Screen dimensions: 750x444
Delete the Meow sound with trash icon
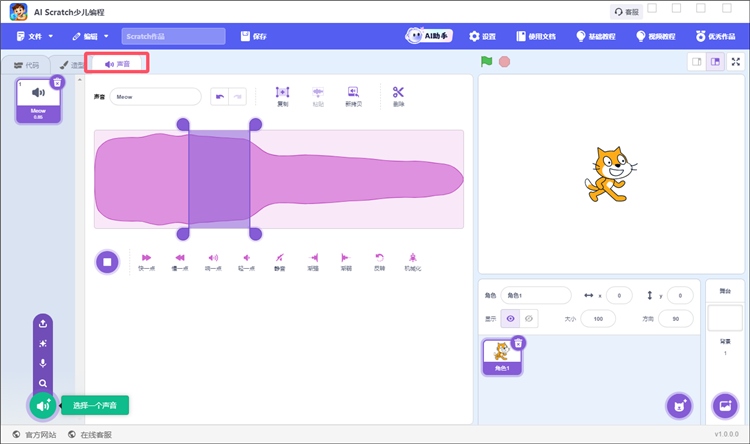[x=58, y=82]
